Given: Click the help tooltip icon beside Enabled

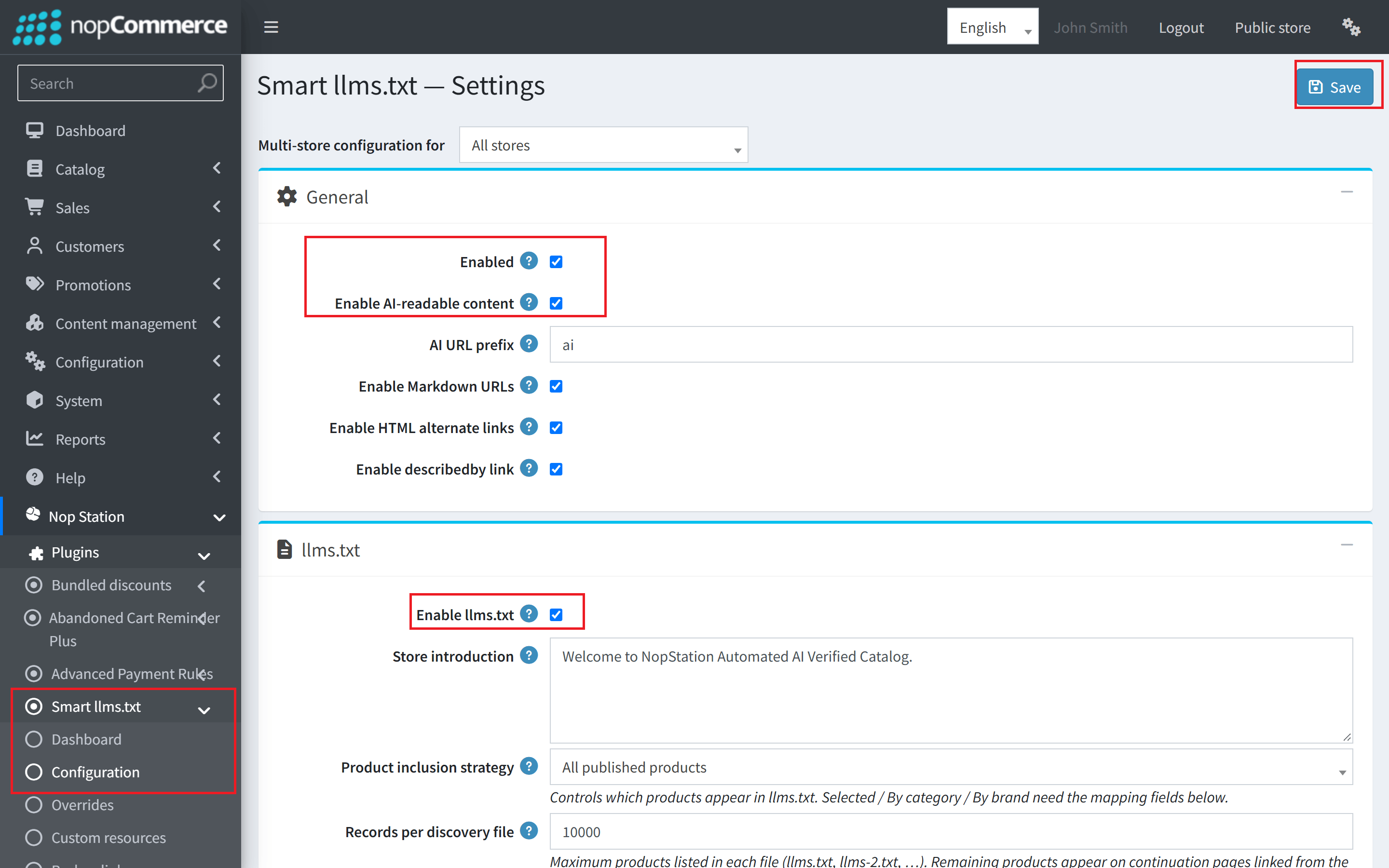Looking at the screenshot, I should (529, 260).
